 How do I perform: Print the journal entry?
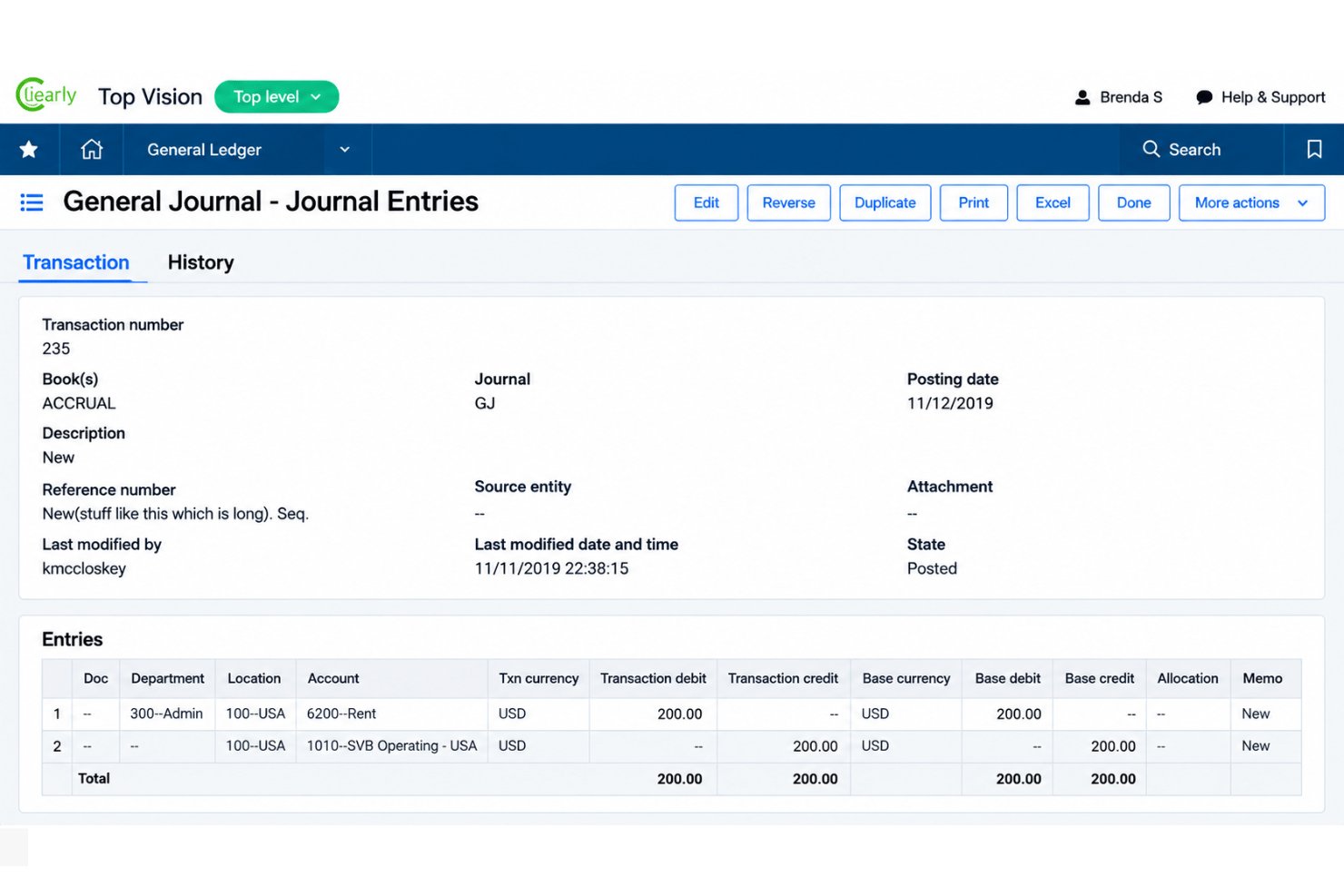(x=973, y=202)
